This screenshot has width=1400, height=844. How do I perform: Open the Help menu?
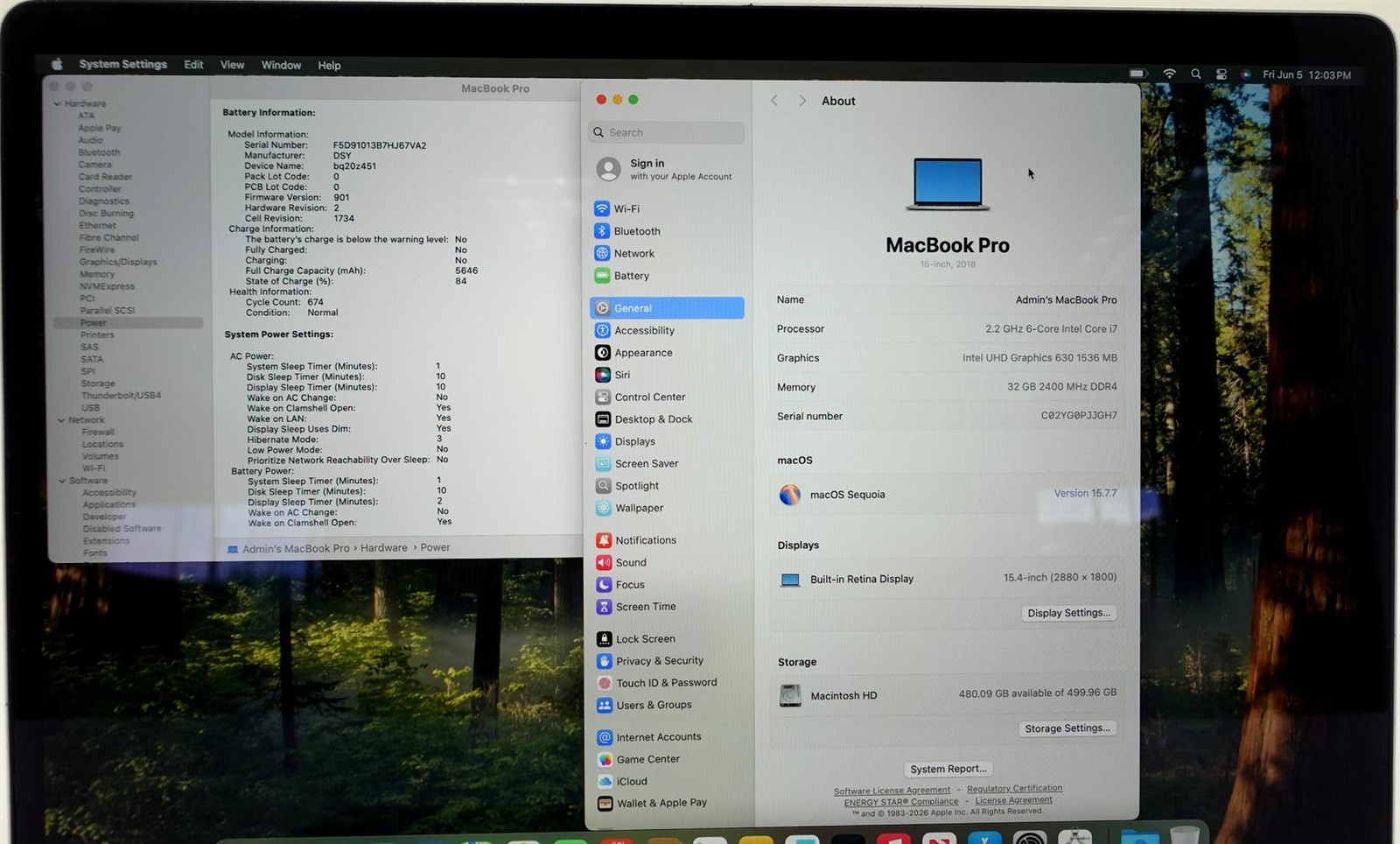click(x=329, y=66)
